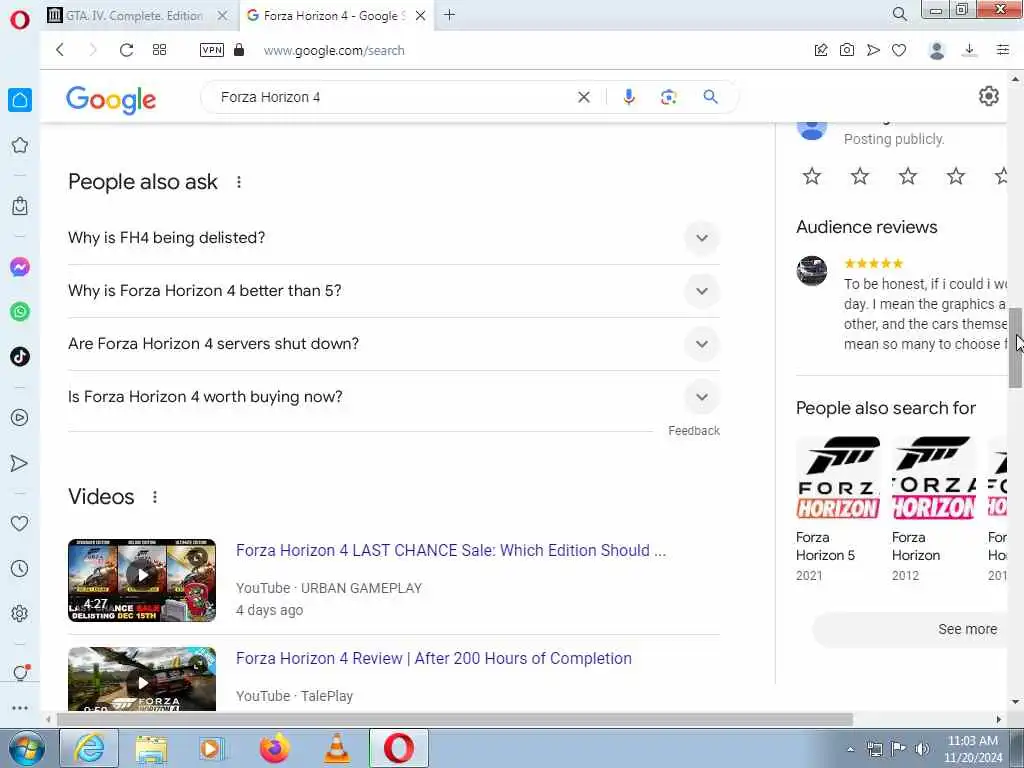Viewport: 1024px width, 768px height.
Task: Open Forza Horizon 5 2021 related search
Action: [838, 508]
